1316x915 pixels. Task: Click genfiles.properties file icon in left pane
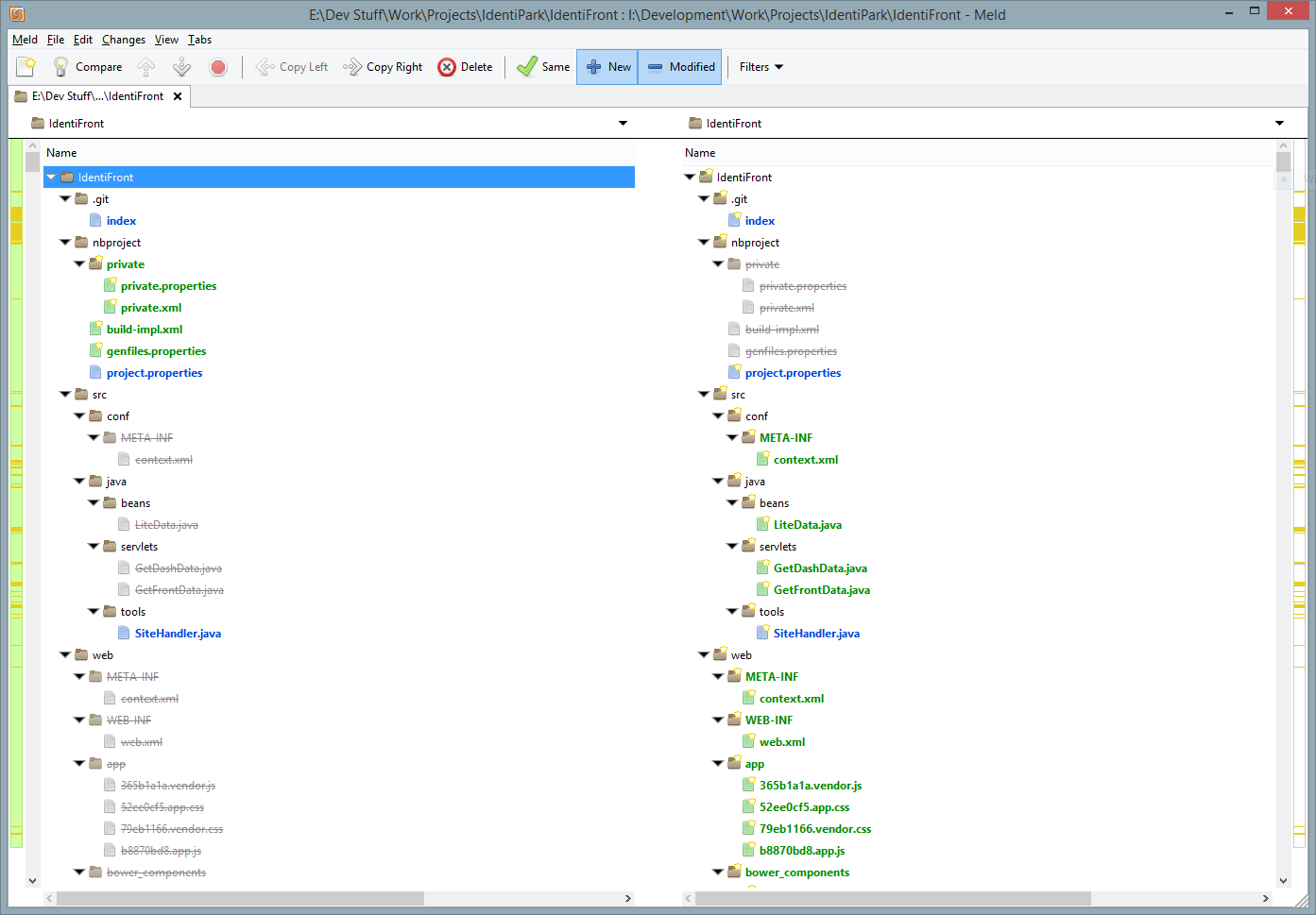coord(95,351)
